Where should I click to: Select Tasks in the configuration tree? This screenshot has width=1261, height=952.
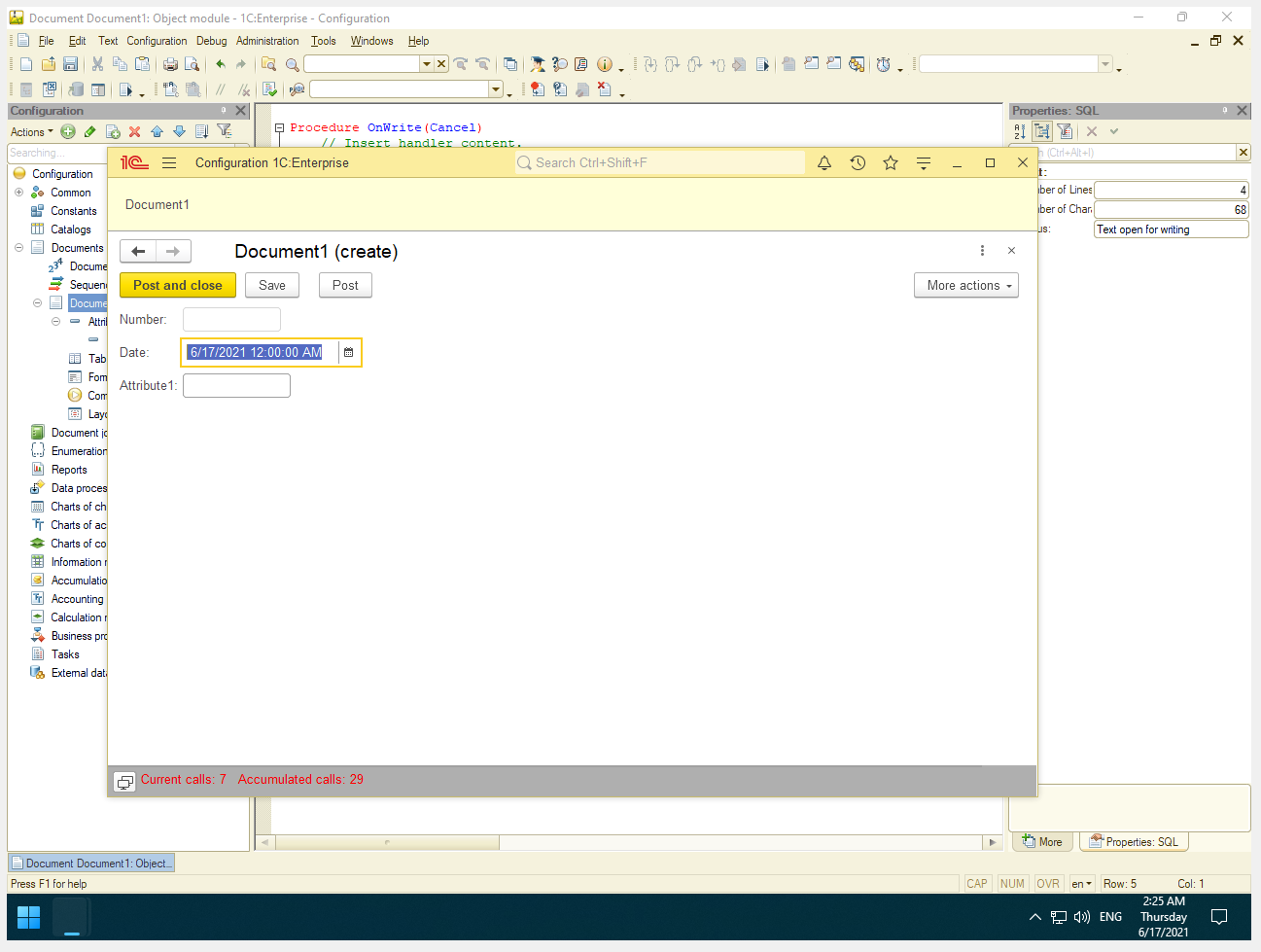(x=65, y=654)
